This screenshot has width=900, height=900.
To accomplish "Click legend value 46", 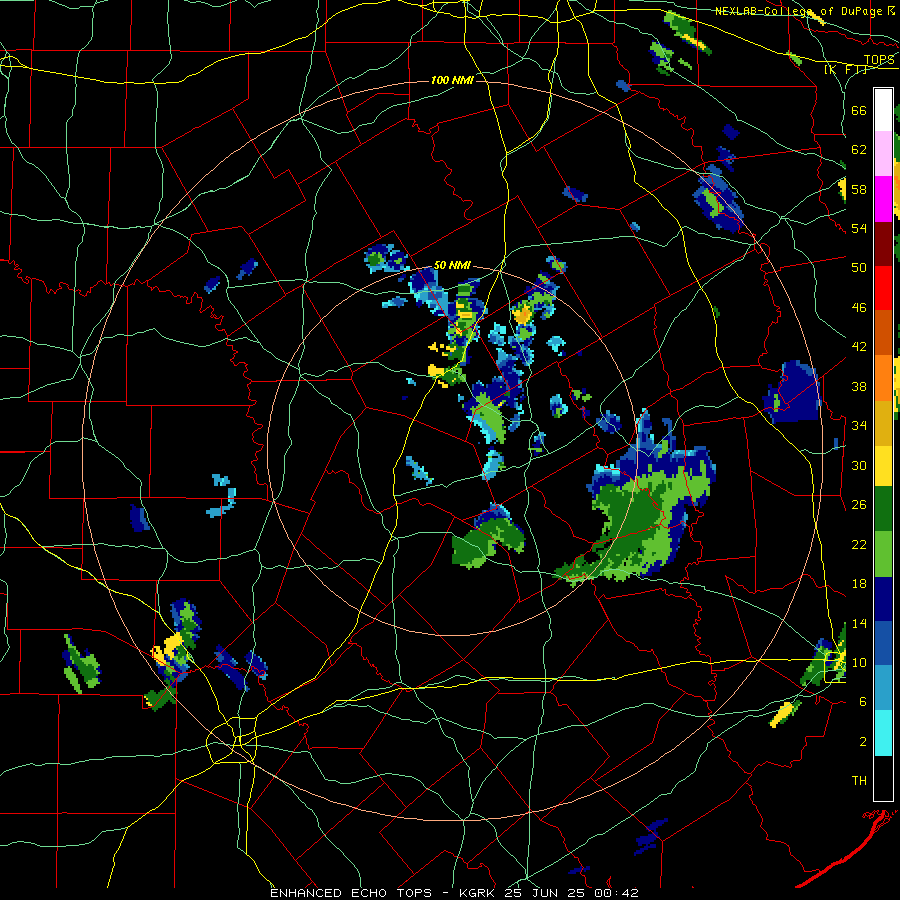I will tap(859, 308).
